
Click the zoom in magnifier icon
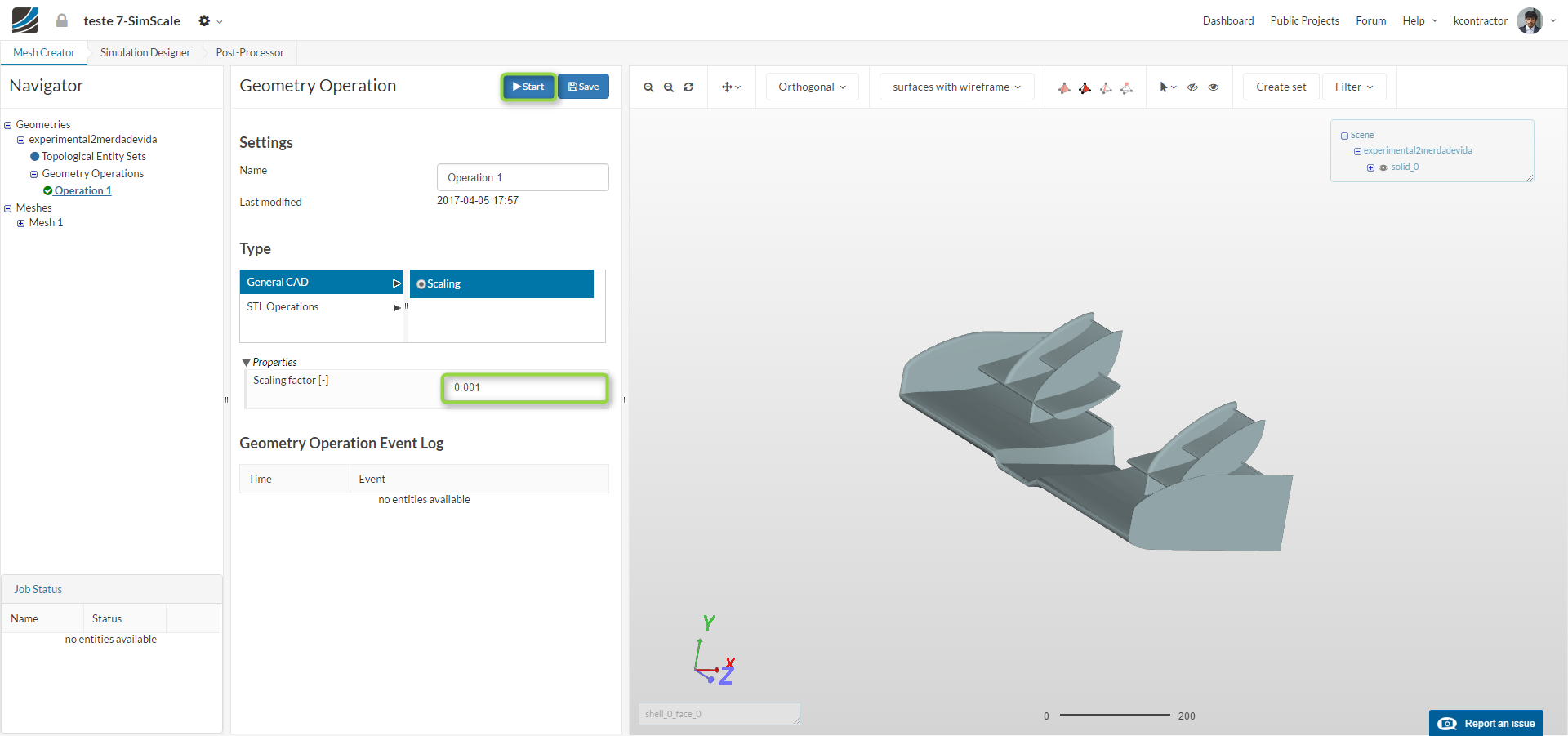tap(648, 87)
